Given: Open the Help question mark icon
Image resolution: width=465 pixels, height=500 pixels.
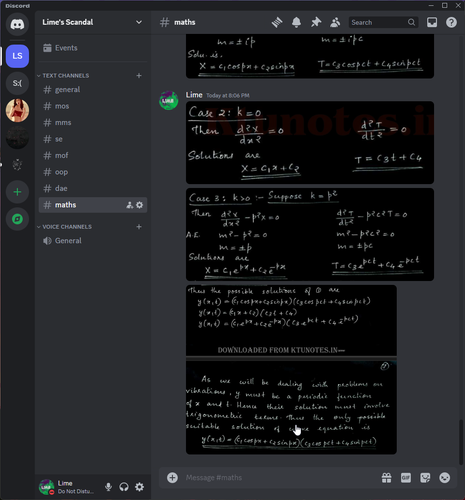Looking at the screenshot, I should pyautogui.click(x=451, y=22).
